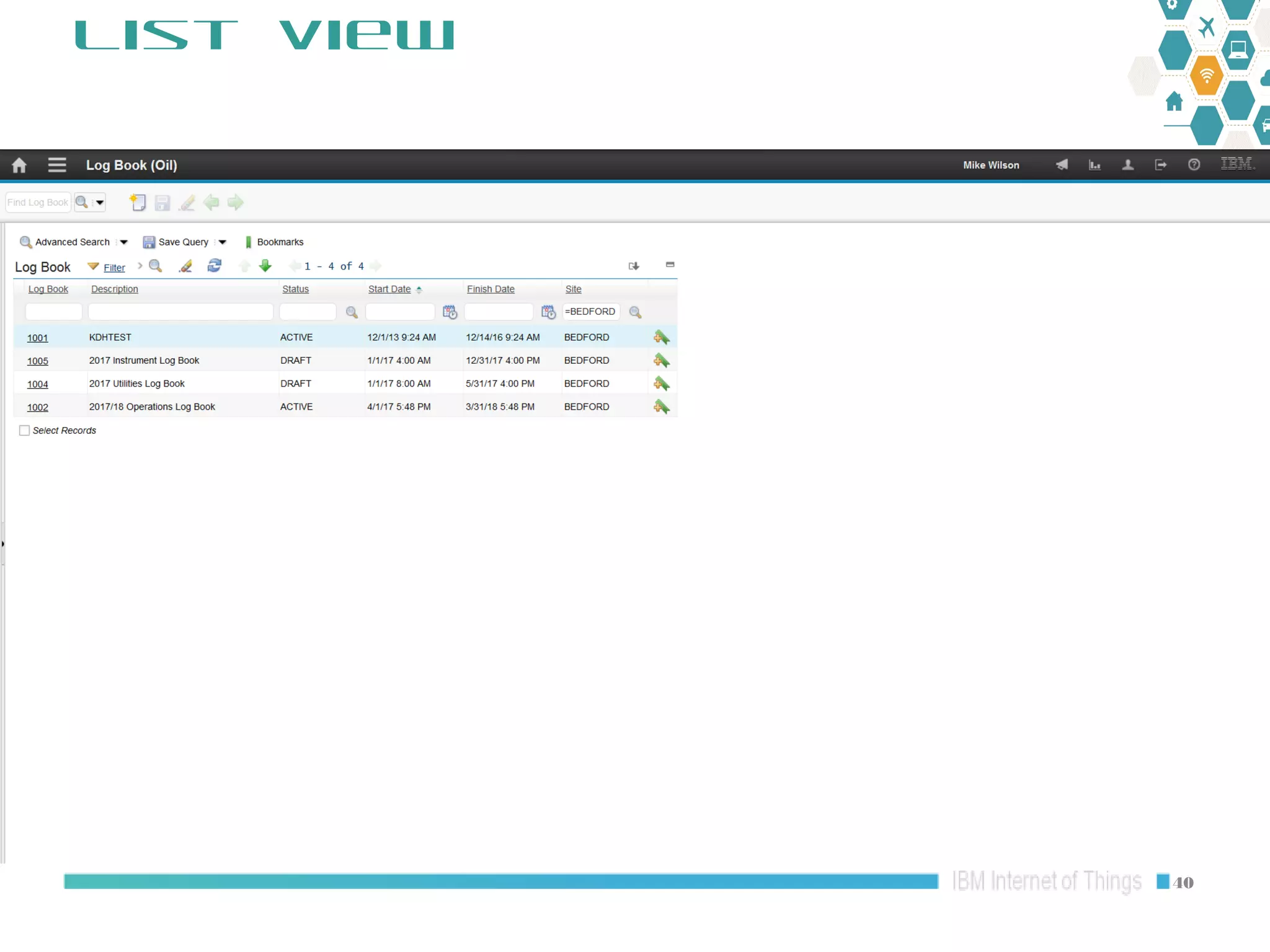Open Advanced Search
Screen dimensions: 1270x952
[x=65, y=242]
